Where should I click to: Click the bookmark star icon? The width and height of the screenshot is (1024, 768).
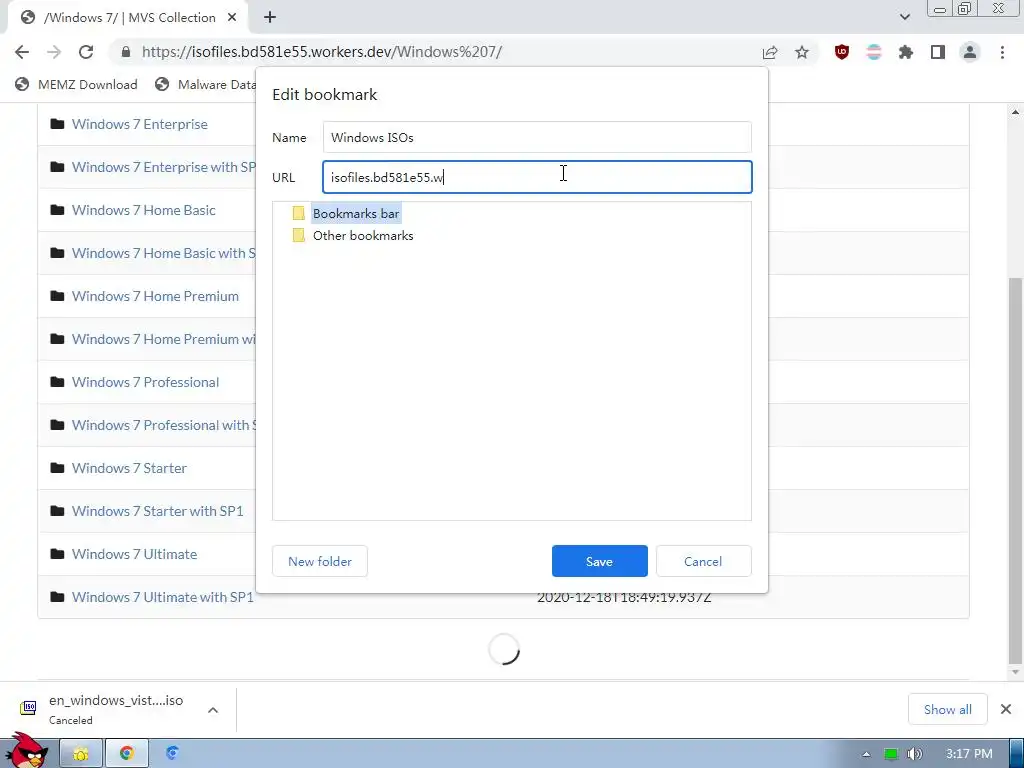pyautogui.click(x=802, y=52)
